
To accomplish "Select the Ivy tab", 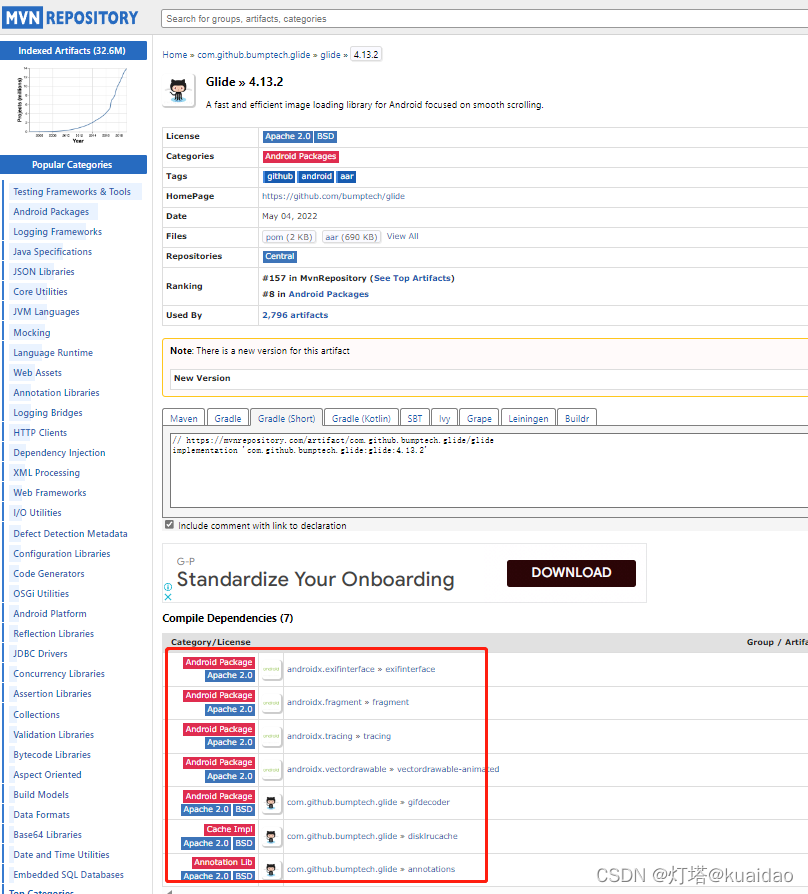I will pyautogui.click(x=444, y=418).
